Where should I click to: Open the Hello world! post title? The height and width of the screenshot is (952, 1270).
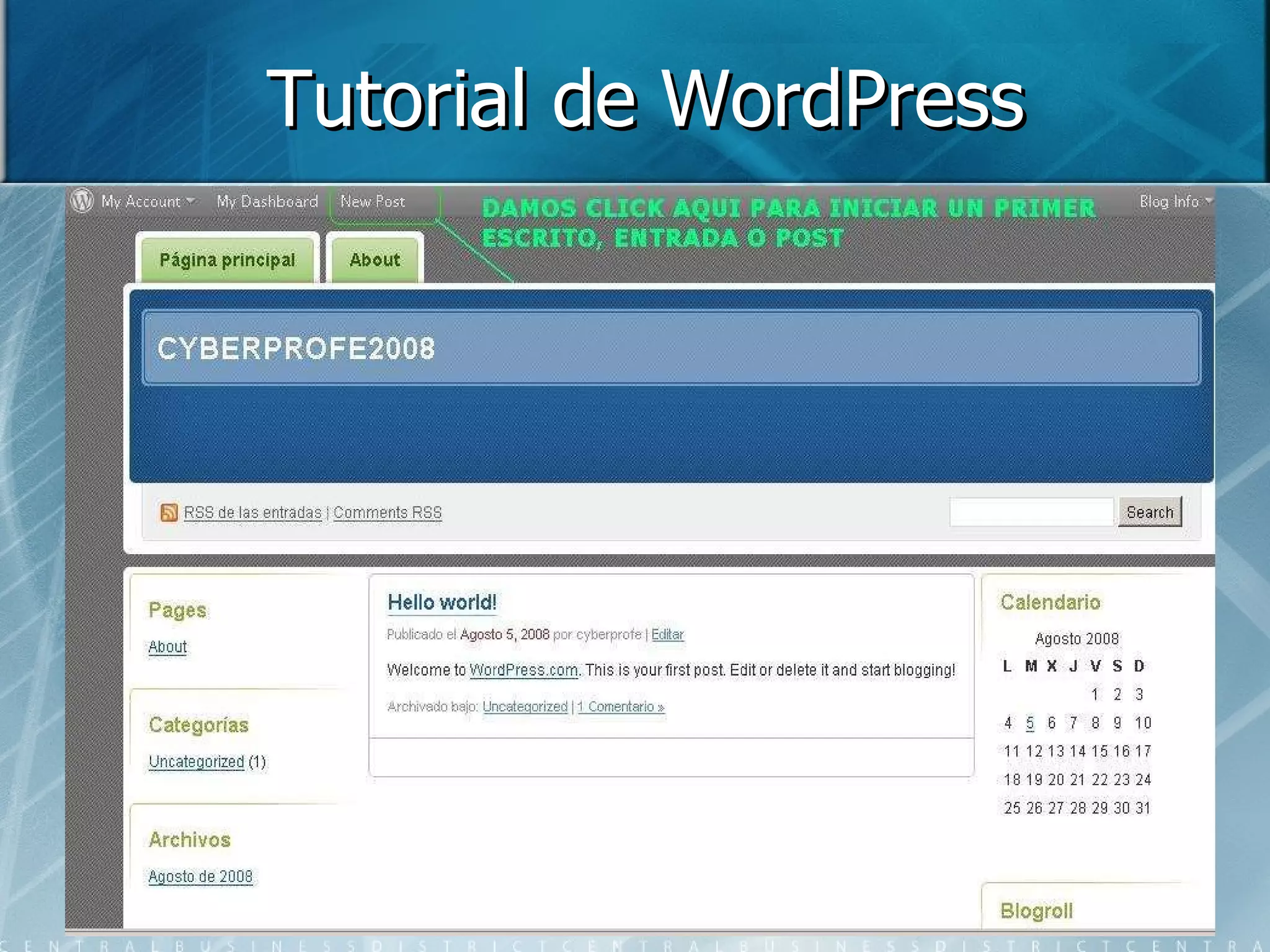coord(442,602)
